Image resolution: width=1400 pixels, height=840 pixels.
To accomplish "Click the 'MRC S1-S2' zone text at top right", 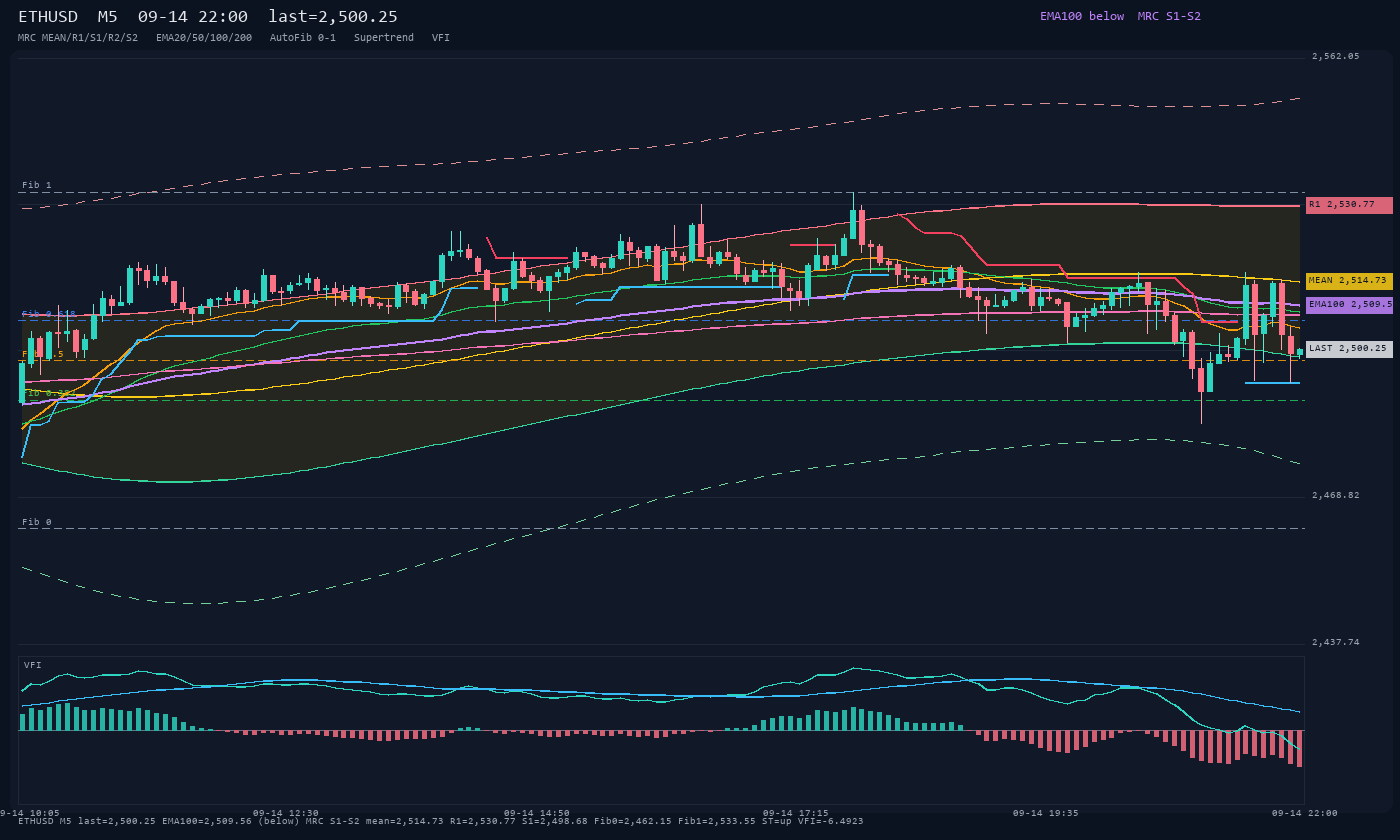I will coord(1169,16).
